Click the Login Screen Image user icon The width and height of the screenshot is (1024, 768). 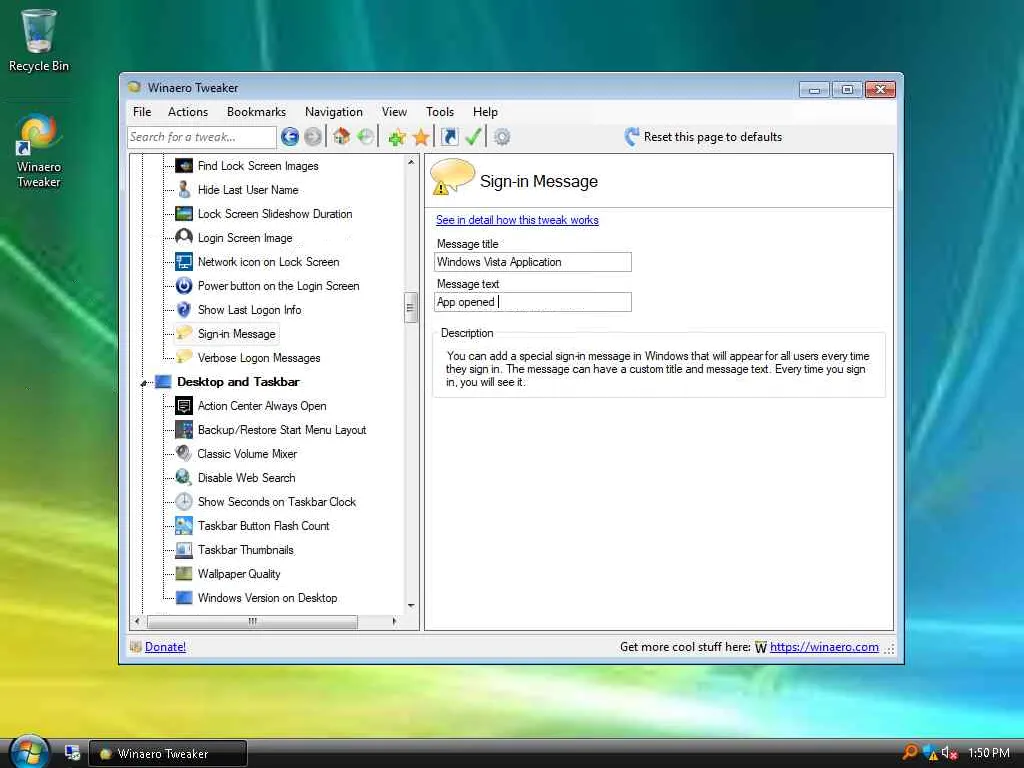[184, 237]
